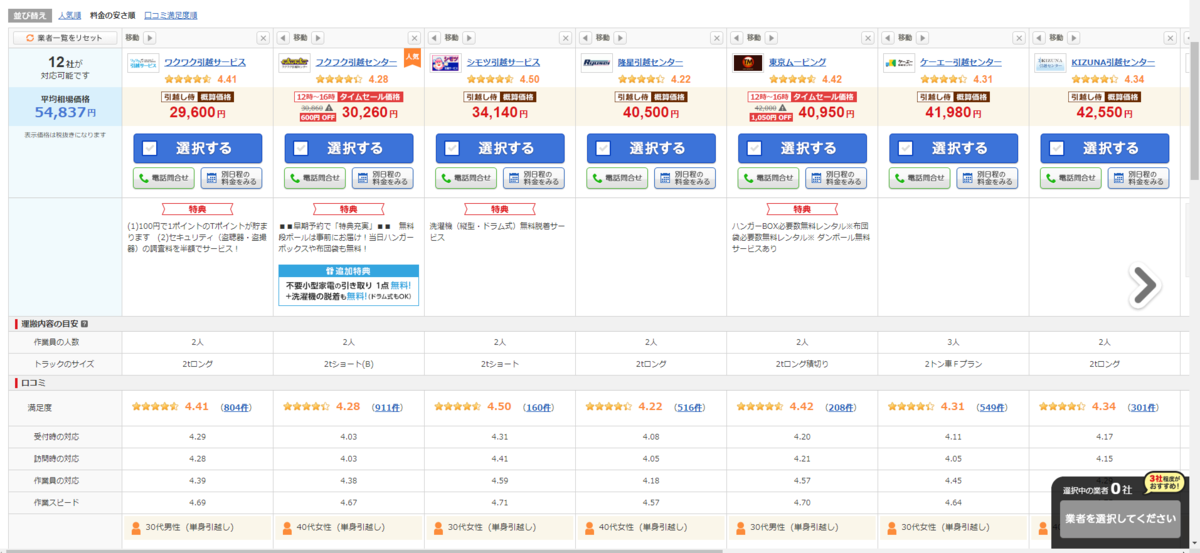Phone inquiry for ケーエー引越センター
The height and width of the screenshot is (553, 1200).
919,178
